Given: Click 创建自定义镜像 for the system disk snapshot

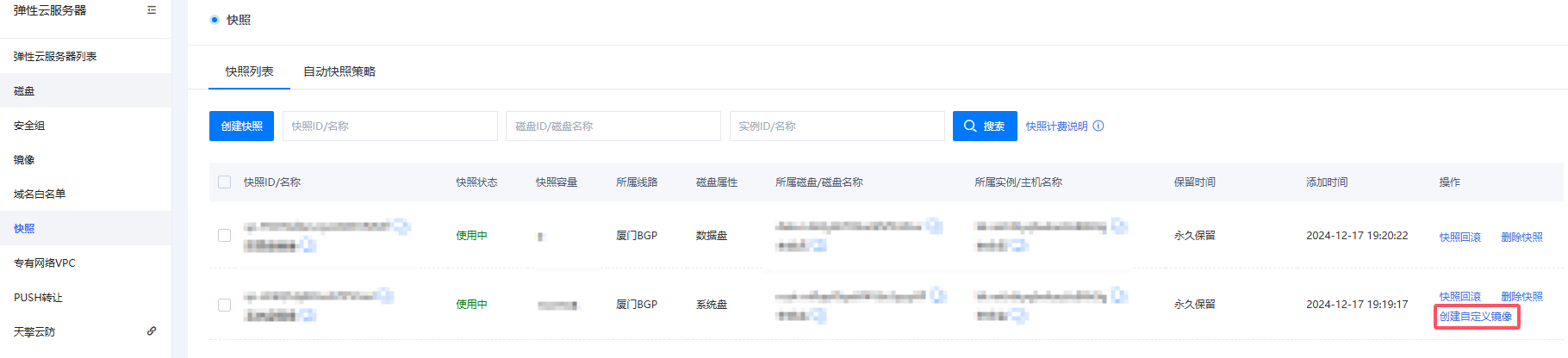Looking at the screenshot, I should pos(1476,317).
